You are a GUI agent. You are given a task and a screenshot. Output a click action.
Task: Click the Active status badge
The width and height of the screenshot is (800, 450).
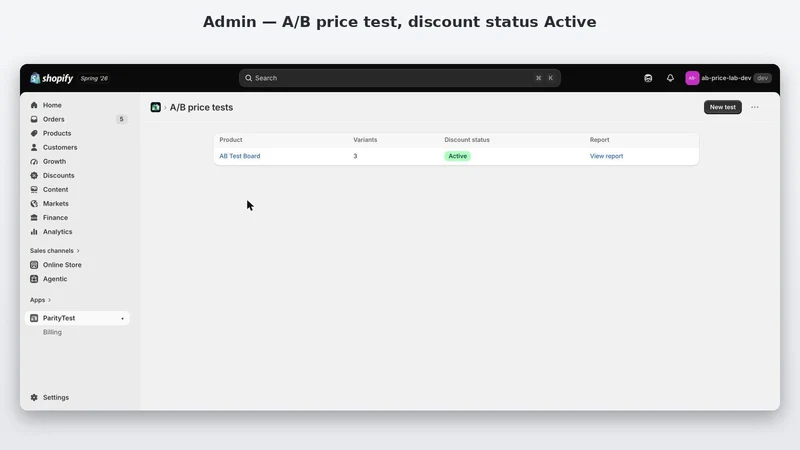pos(458,156)
